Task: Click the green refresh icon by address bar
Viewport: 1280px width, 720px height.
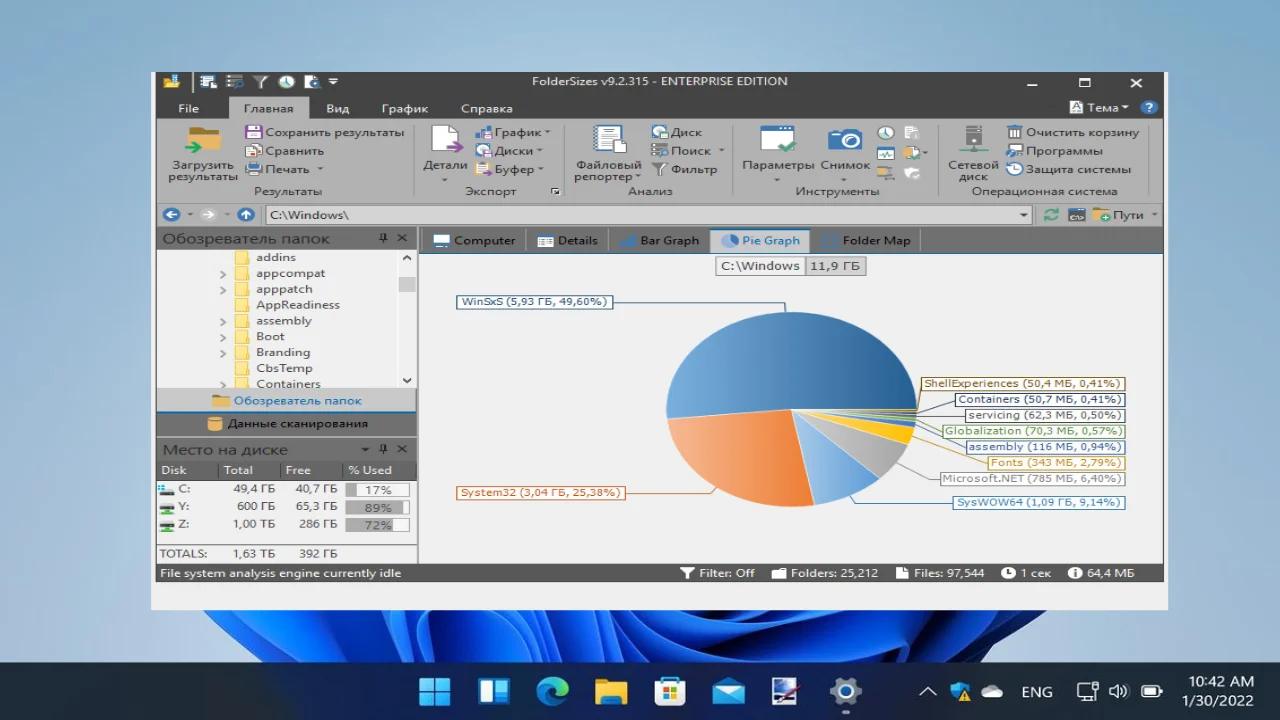Action: (1051, 215)
